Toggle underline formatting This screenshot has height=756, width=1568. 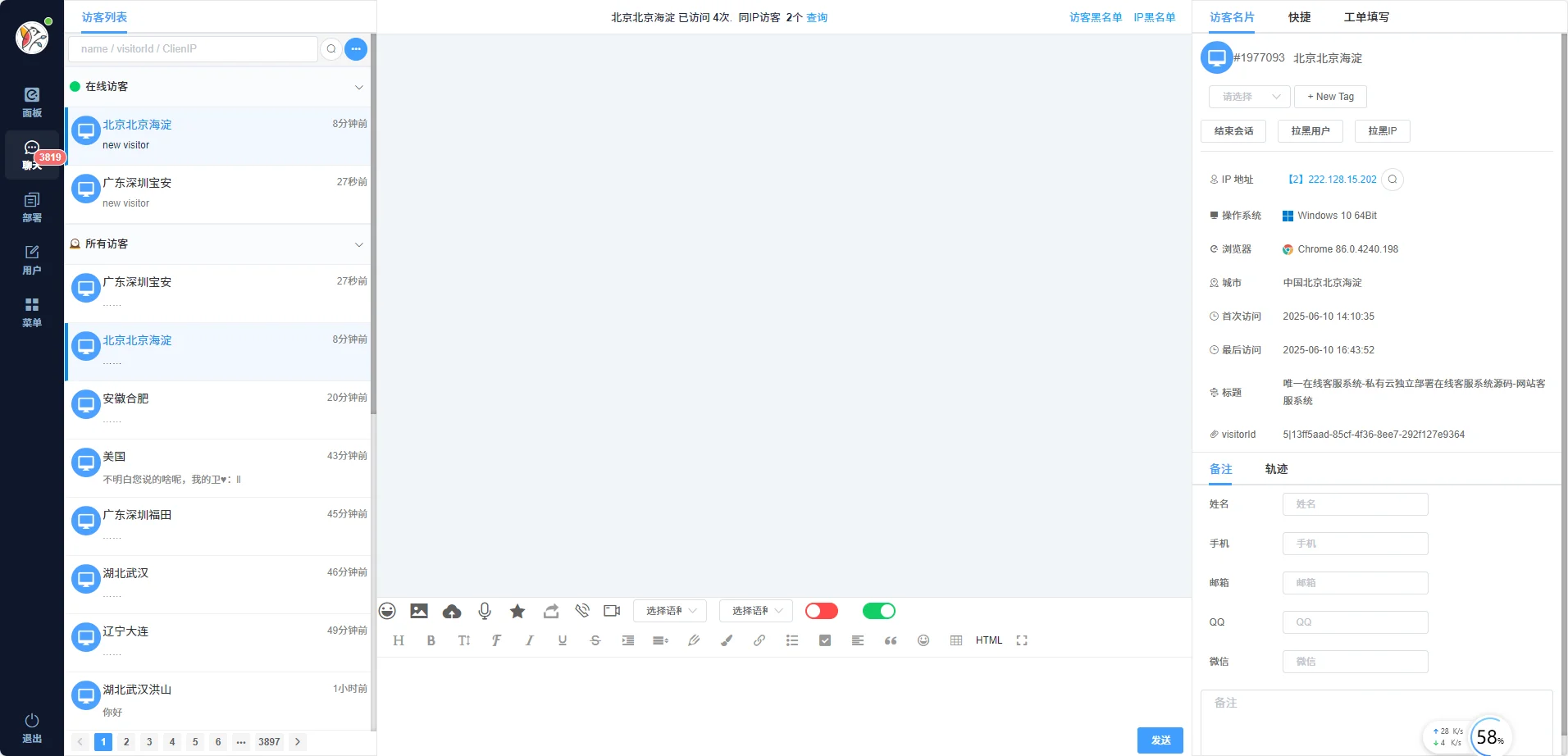[563, 640]
